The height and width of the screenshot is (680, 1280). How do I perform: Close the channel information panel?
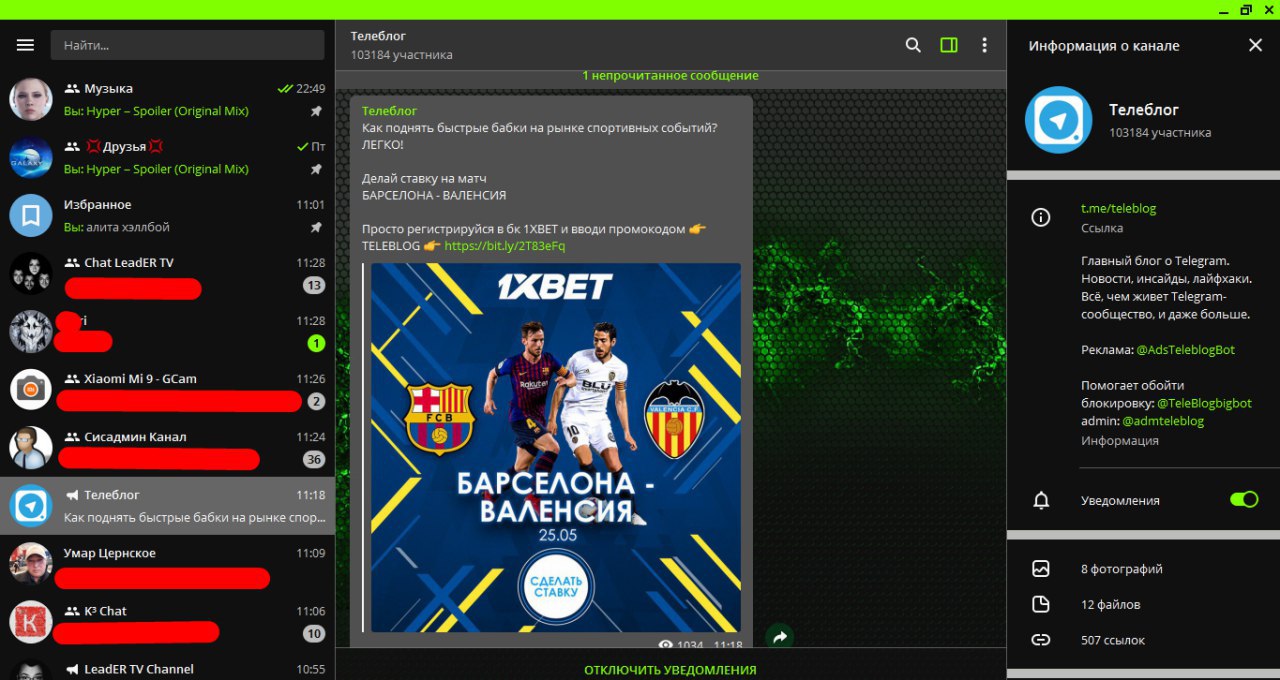[1256, 45]
